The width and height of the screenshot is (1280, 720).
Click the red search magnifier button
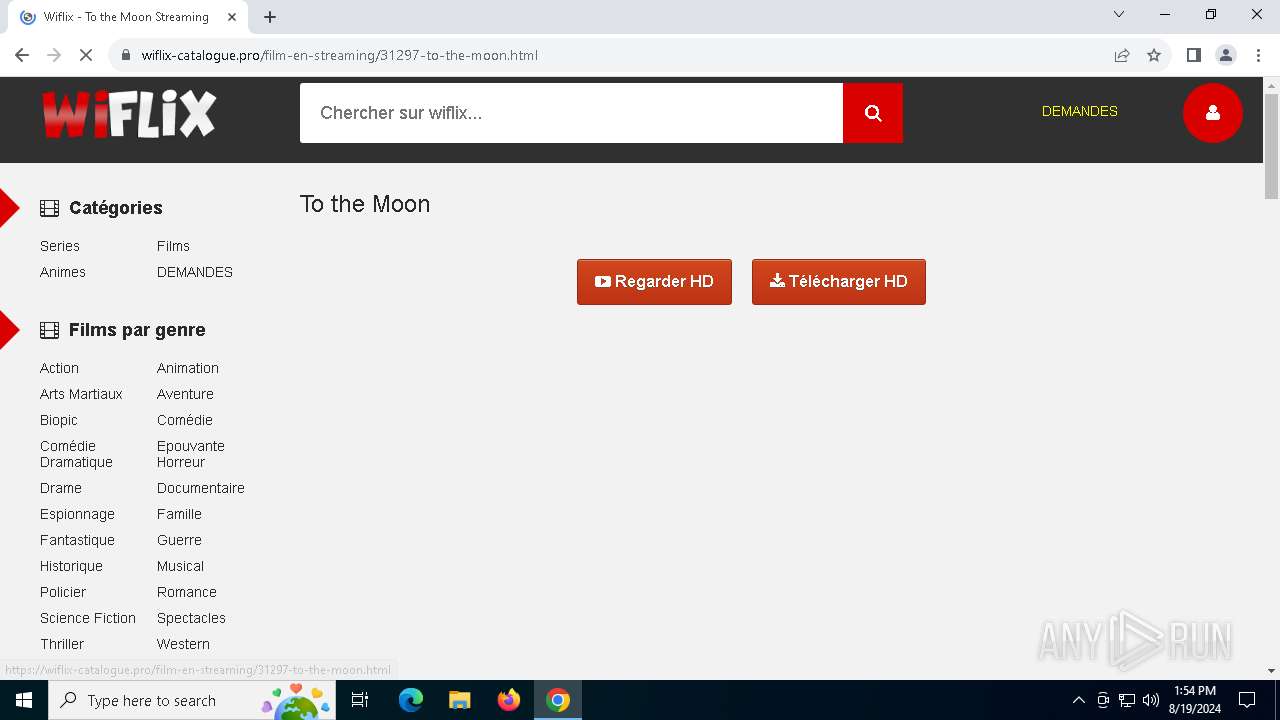873,113
